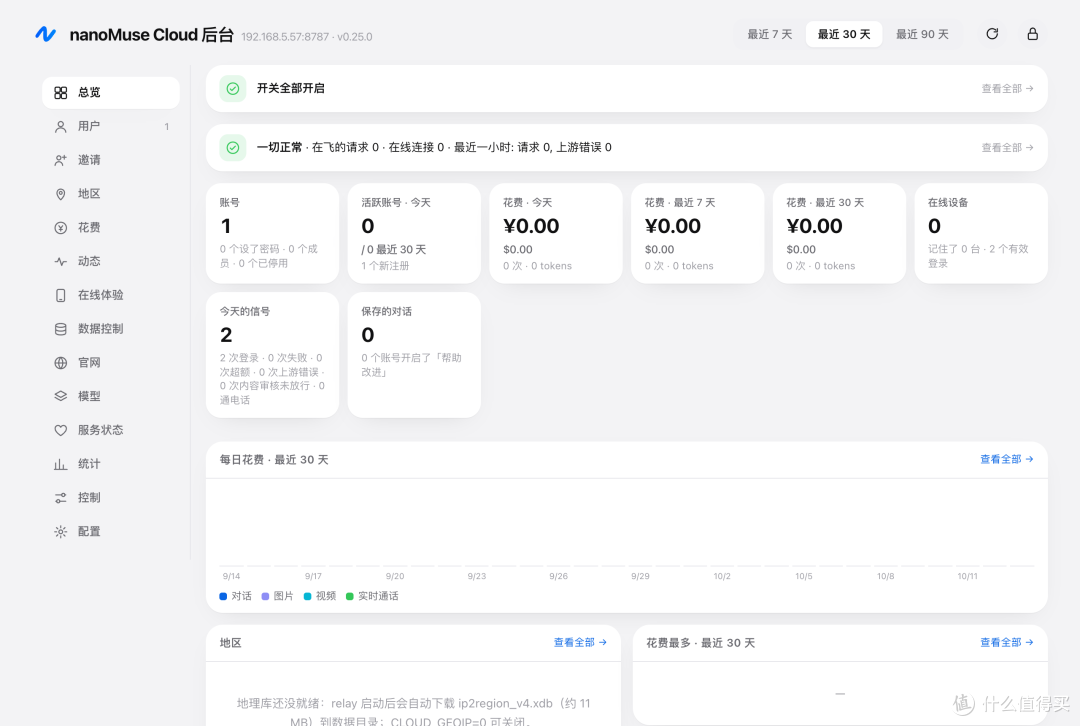Image resolution: width=1080 pixels, height=726 pixels.
Task: Click the 用户 person icon in the sidebar
Action: tap(61, 126)
